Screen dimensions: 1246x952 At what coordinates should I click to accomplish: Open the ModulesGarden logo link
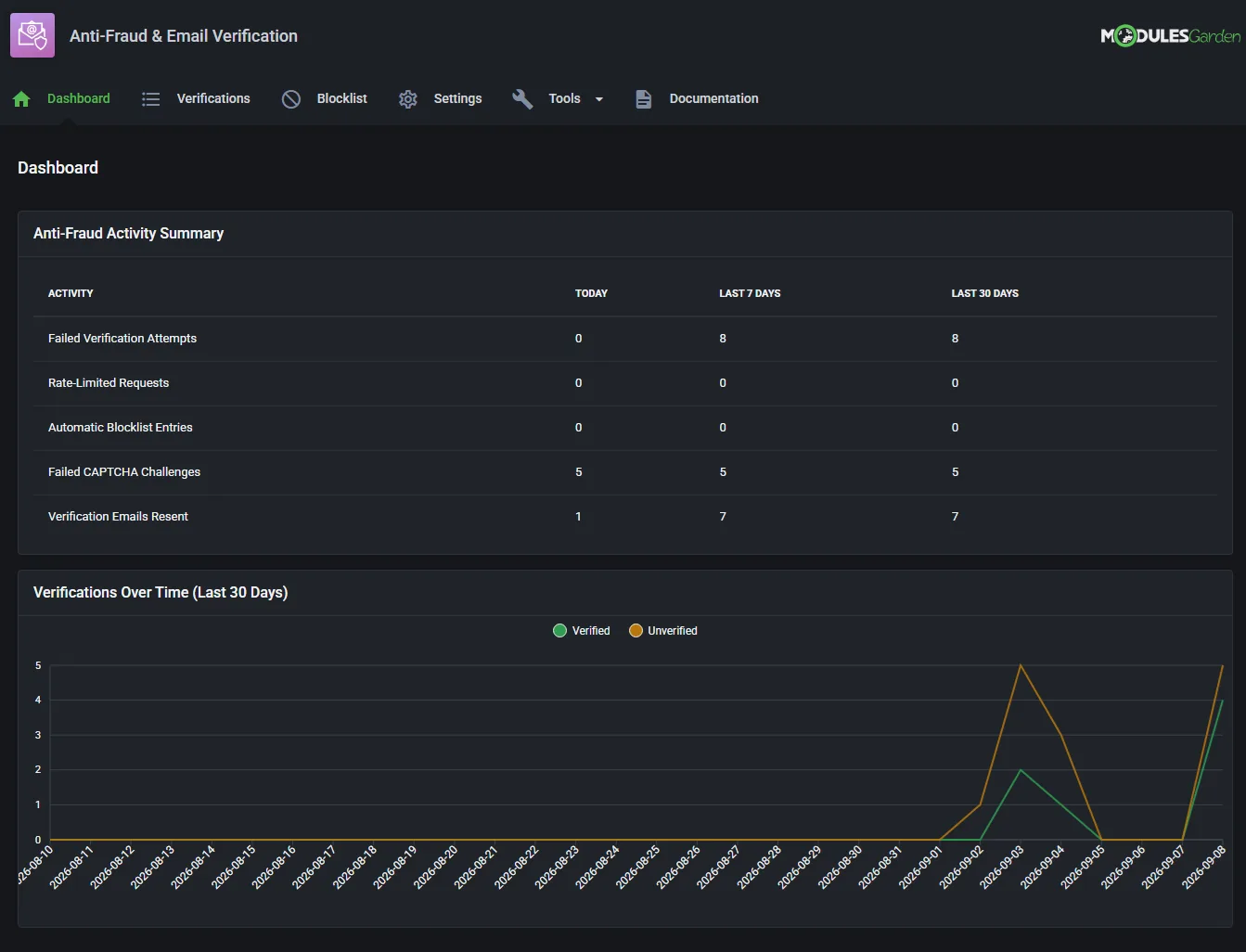[x=1170, y=36]
